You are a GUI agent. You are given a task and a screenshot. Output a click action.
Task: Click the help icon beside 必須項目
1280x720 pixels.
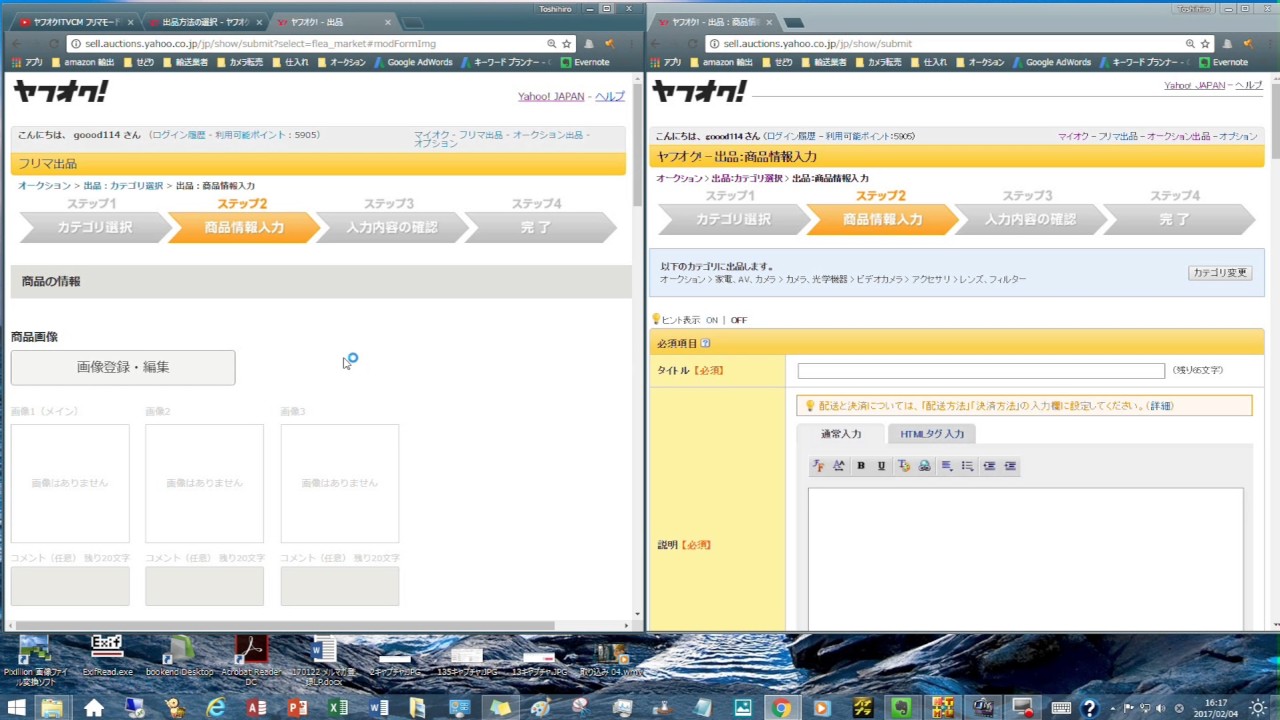point(705,343)
